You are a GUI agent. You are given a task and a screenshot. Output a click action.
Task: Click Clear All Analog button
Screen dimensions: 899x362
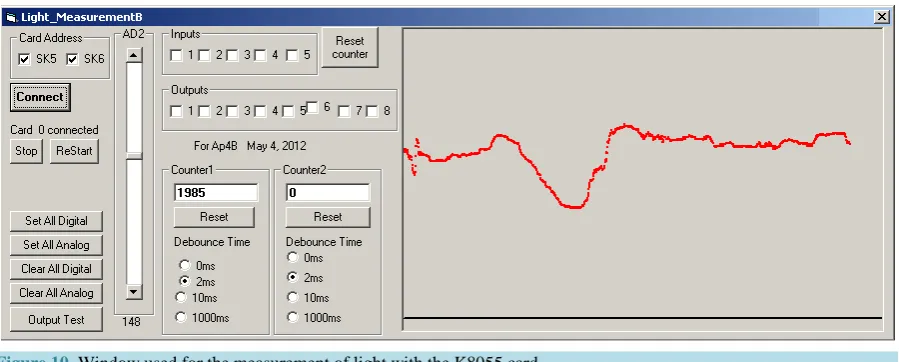click(56, 293)
